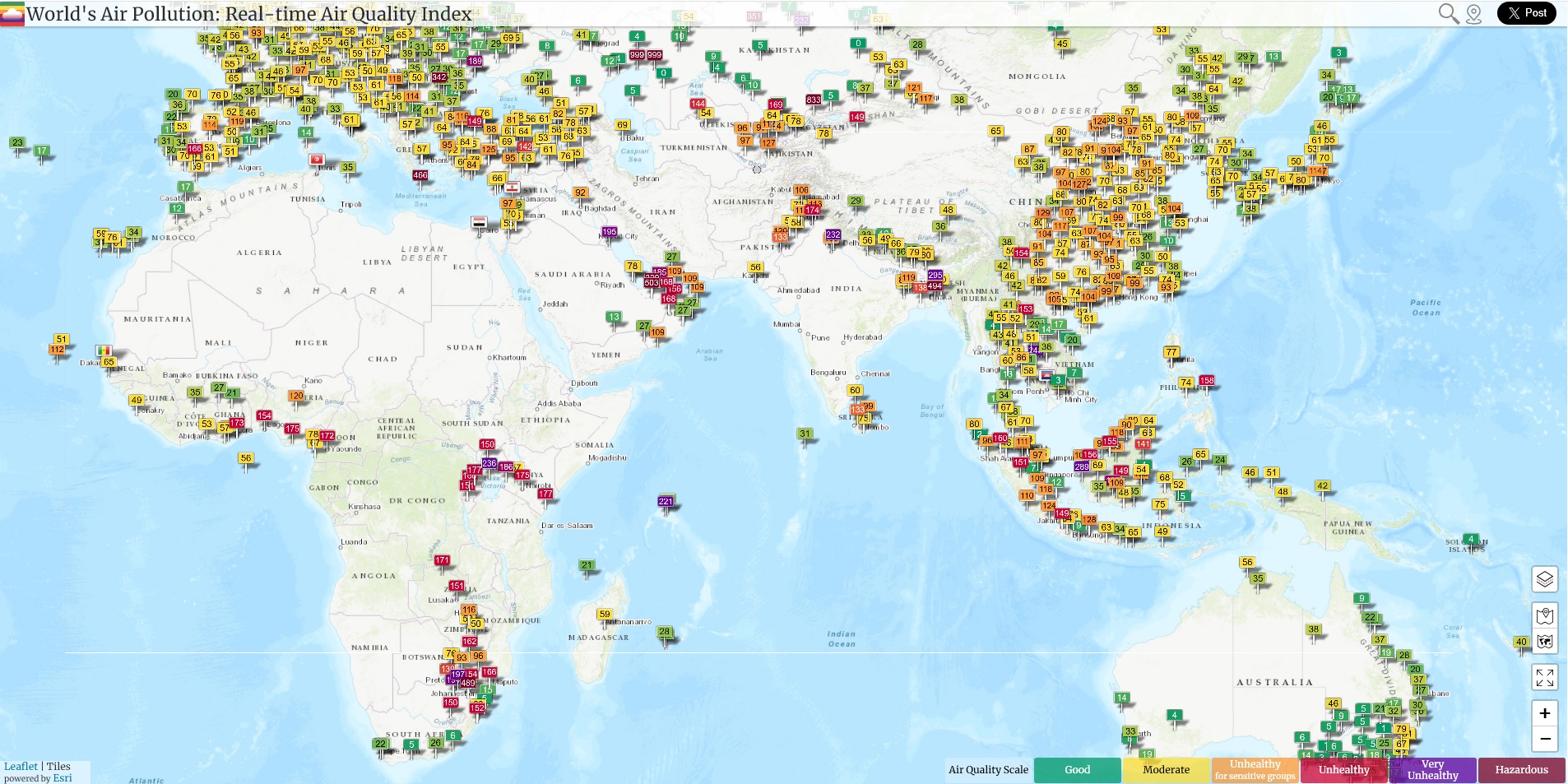Screen dimensions: 1568x784
Task: Follow the Esri attribution link
Action: tap(63, 777)
